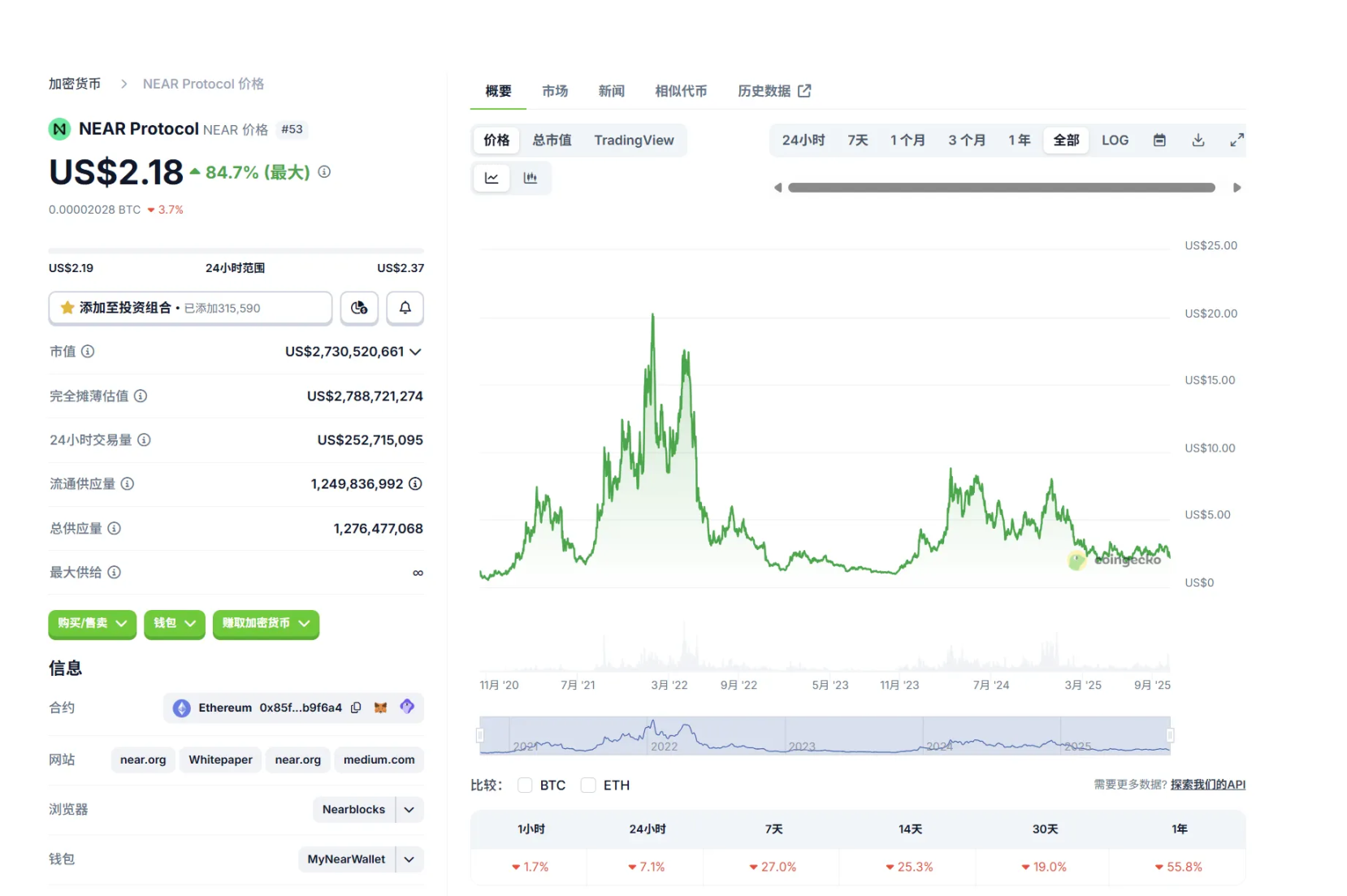Add NEAR to portfolio button
The height and width of the screenshot is (896, 1347).
click(x=190, y=308)
